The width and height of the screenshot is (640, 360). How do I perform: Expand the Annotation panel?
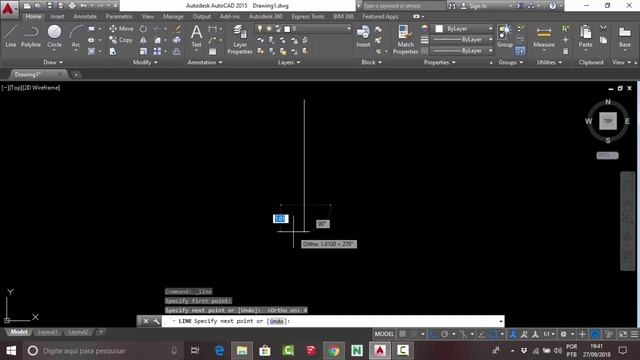pos(204,62)
